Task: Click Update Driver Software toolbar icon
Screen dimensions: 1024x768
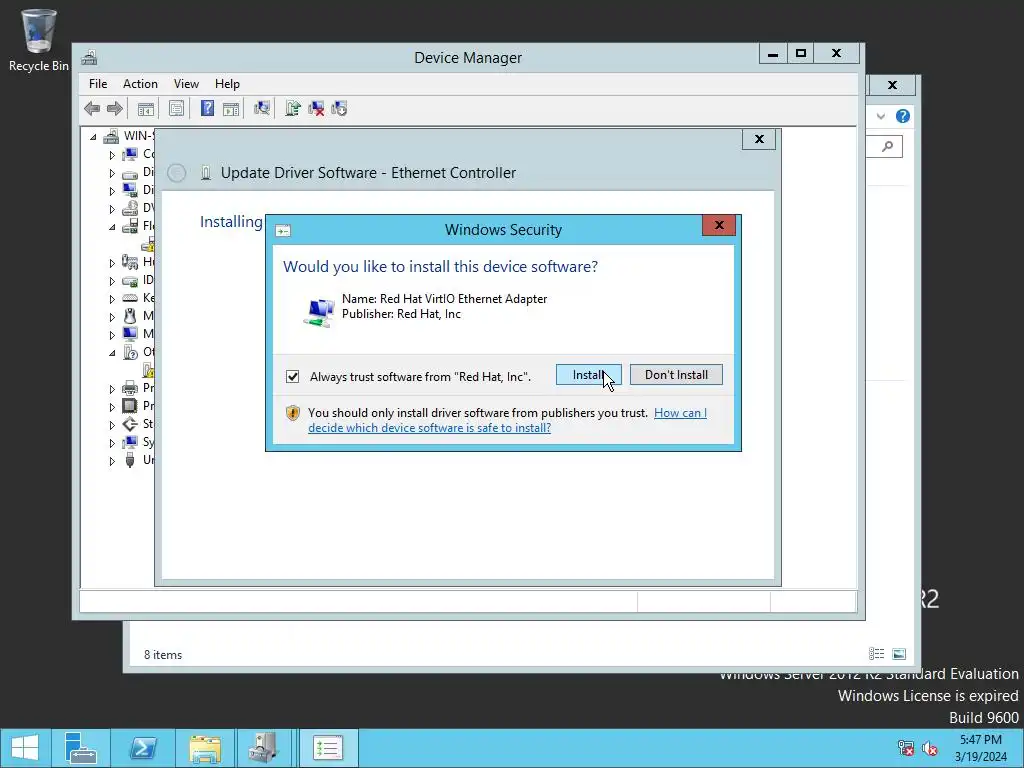Action: [x=293, y=108]
